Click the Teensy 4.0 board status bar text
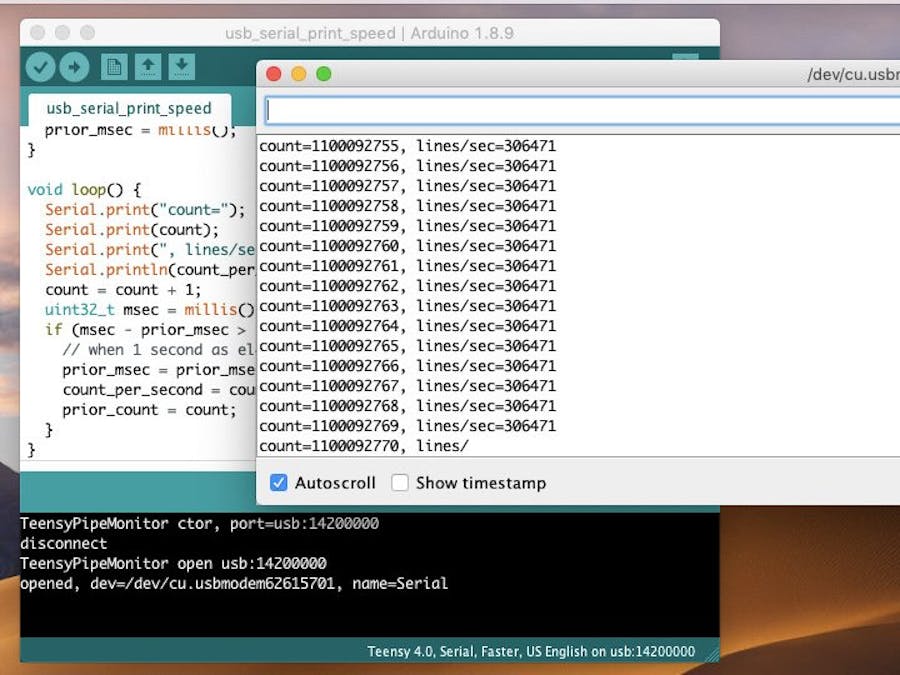Image resolution: width=900 pixels, height=675 pixels. [x=530, y=651]
